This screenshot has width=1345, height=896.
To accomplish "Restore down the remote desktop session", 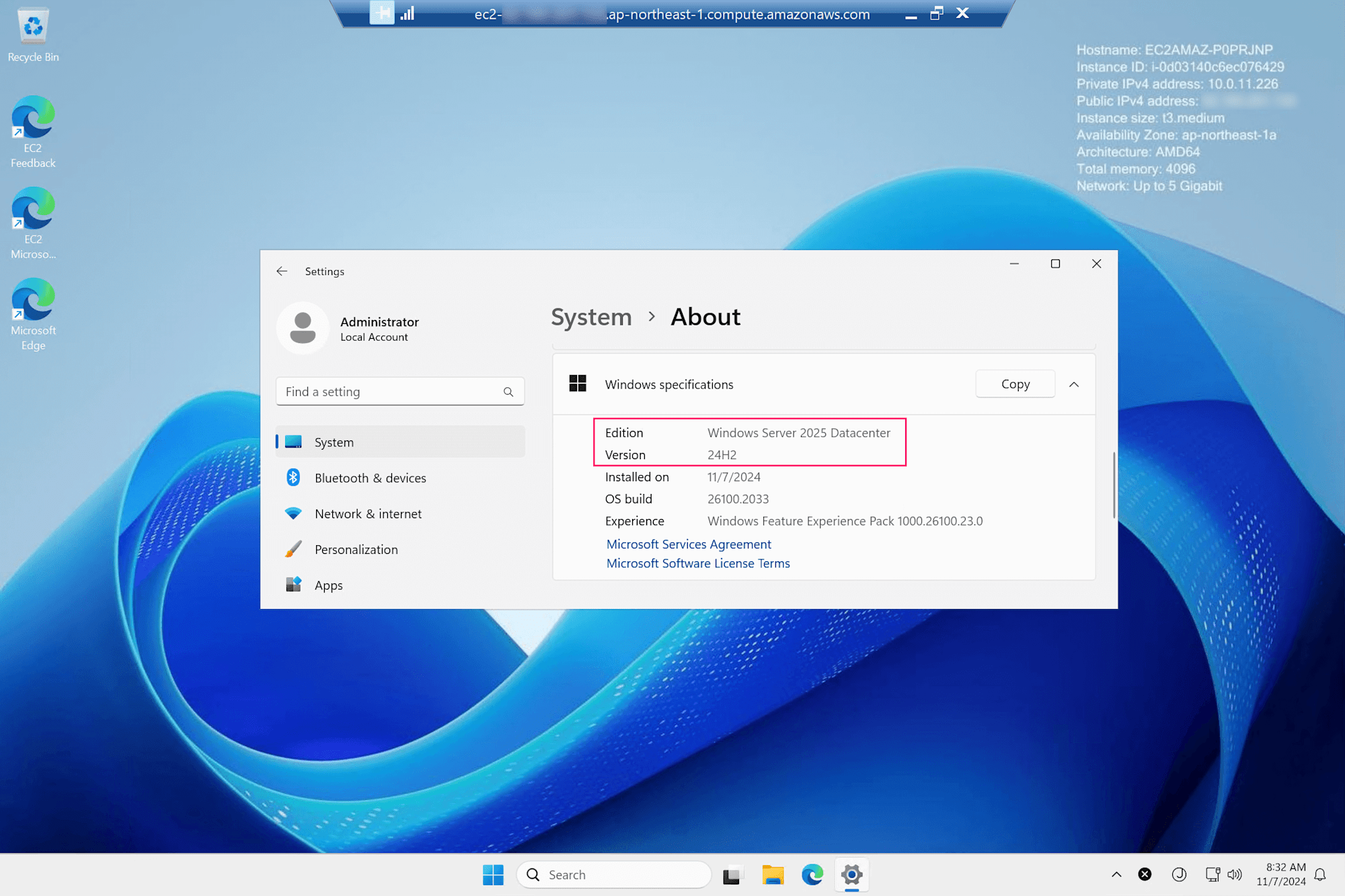I will point(937,13).
